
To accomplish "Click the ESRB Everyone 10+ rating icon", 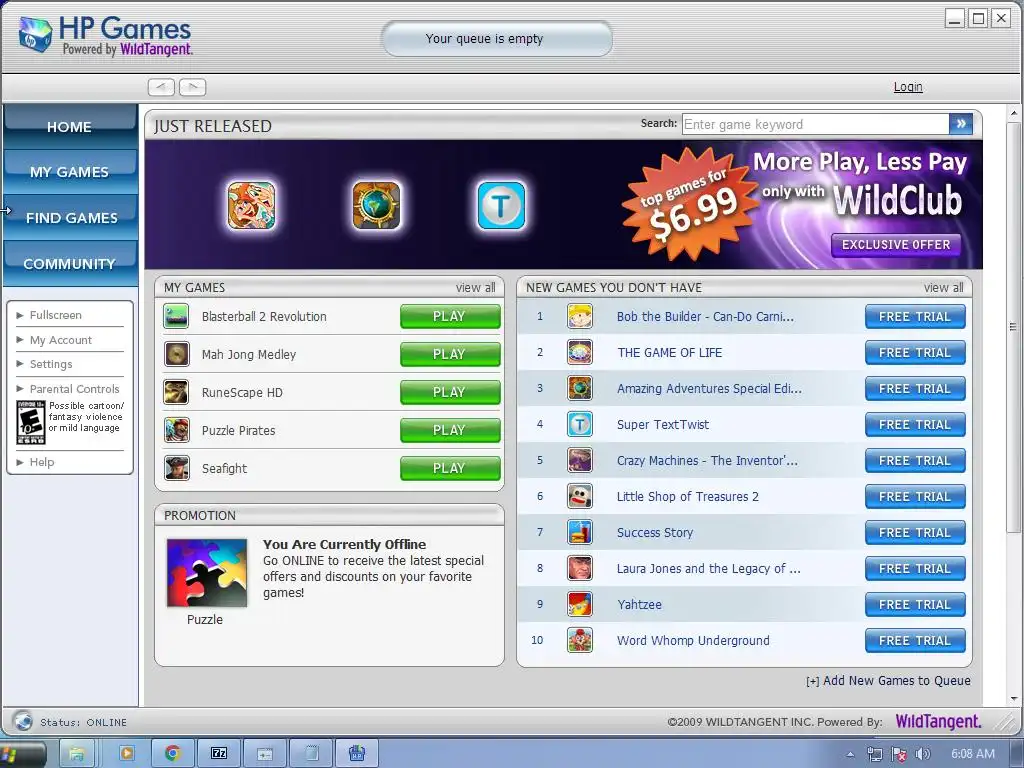I will (x=31, y=422).
